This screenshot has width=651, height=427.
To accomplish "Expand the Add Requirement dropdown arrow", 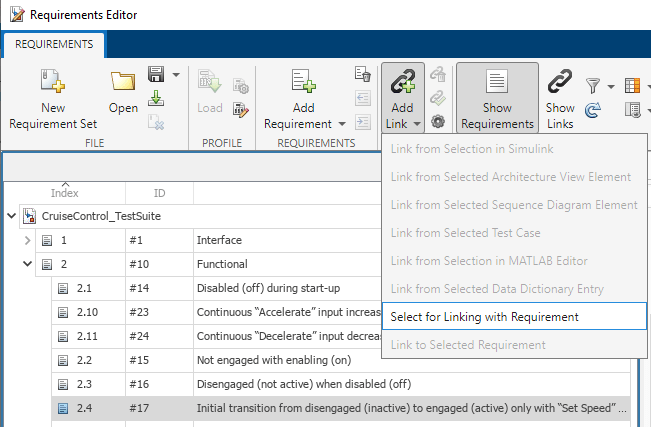I will tap(343, 124).
